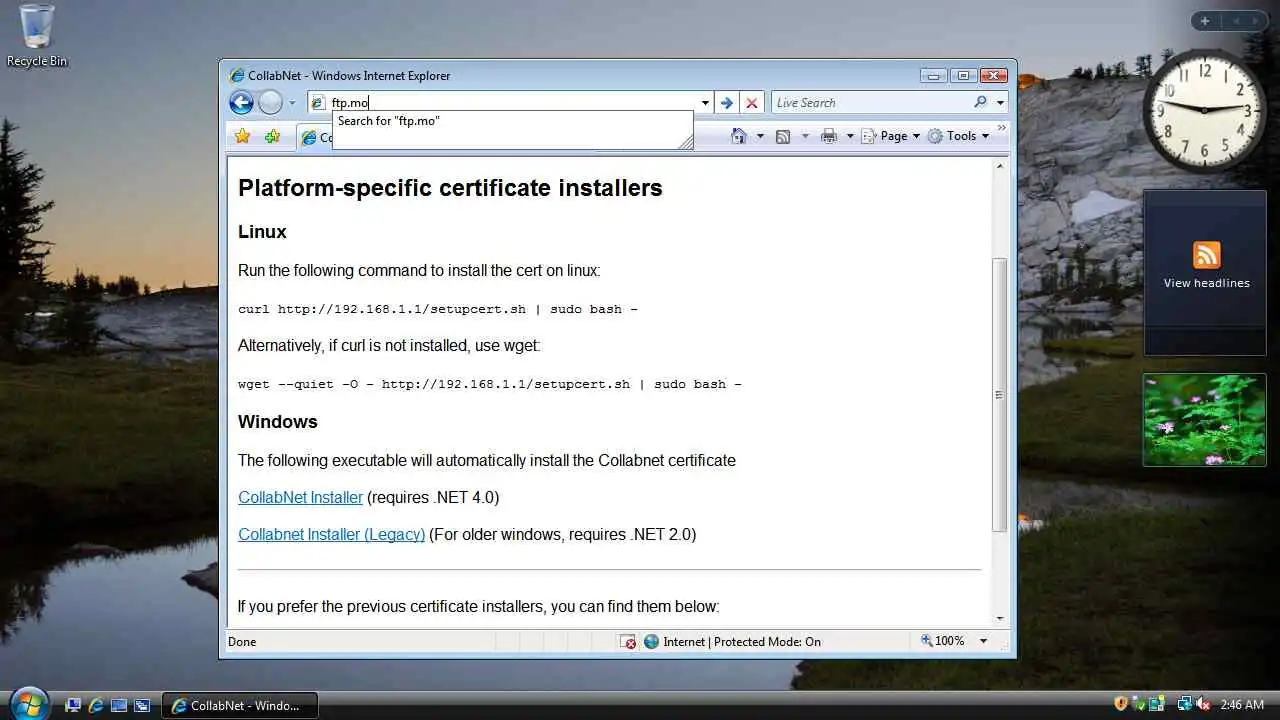The width and height of the screenshot is (1280, 720).
Task: Select CollabNet taskbar window button
Action: point(240,705)
